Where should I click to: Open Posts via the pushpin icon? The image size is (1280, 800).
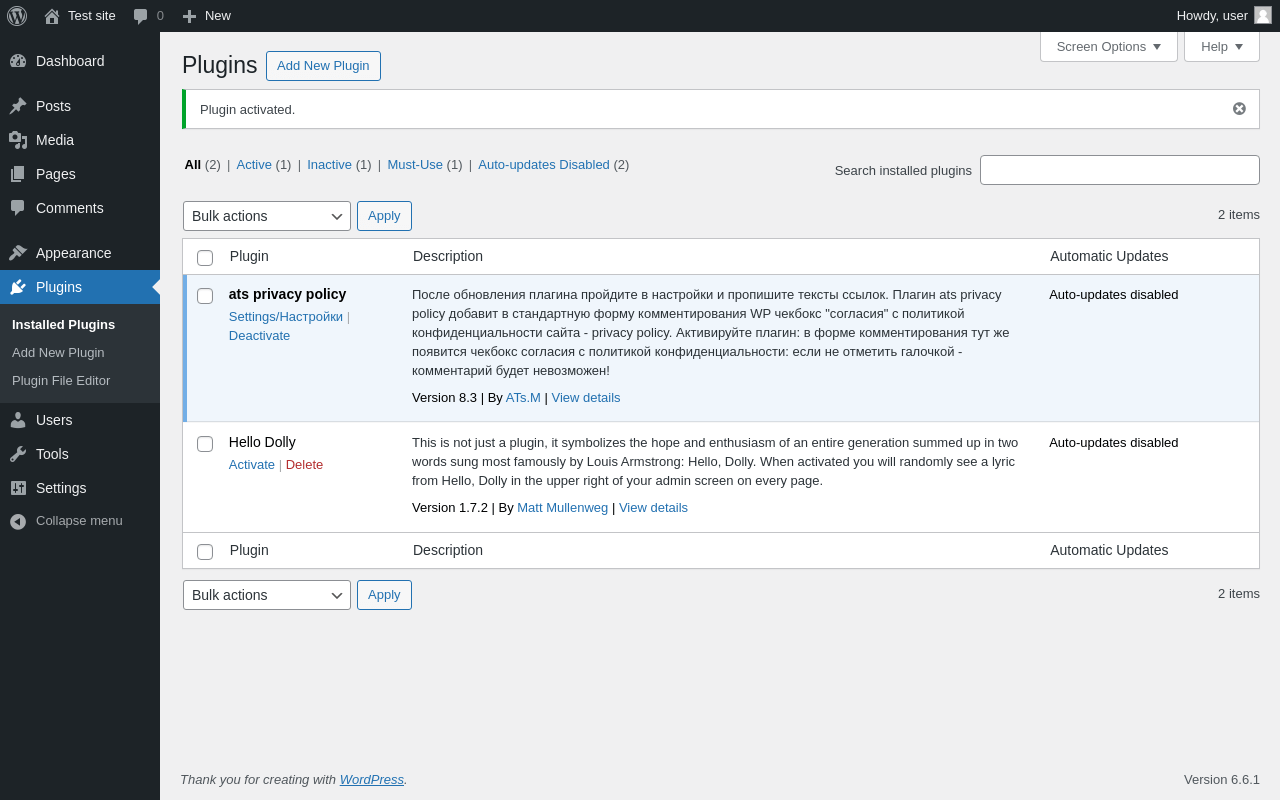tap(18, 106)
